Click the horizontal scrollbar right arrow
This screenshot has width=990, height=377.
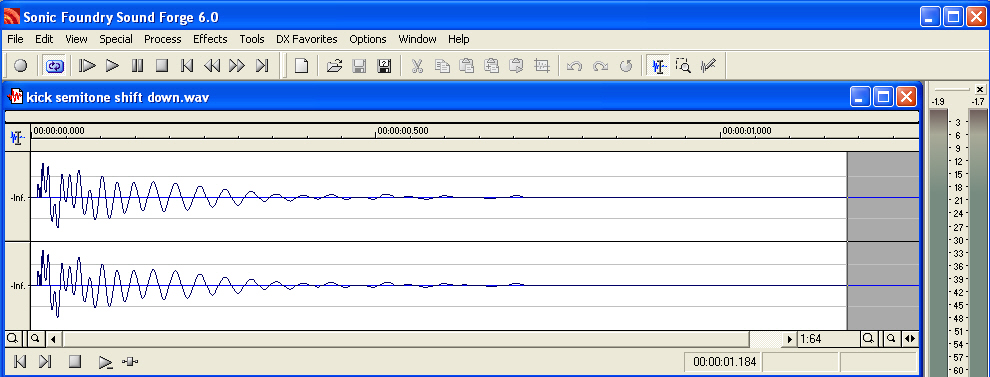coord(789,339)
